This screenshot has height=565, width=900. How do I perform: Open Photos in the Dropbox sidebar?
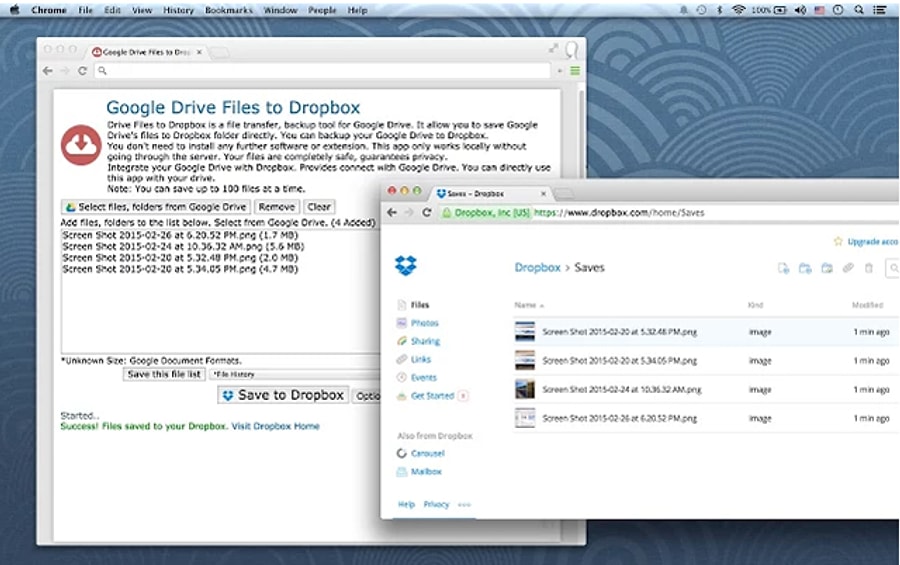[x=424, y=323]
